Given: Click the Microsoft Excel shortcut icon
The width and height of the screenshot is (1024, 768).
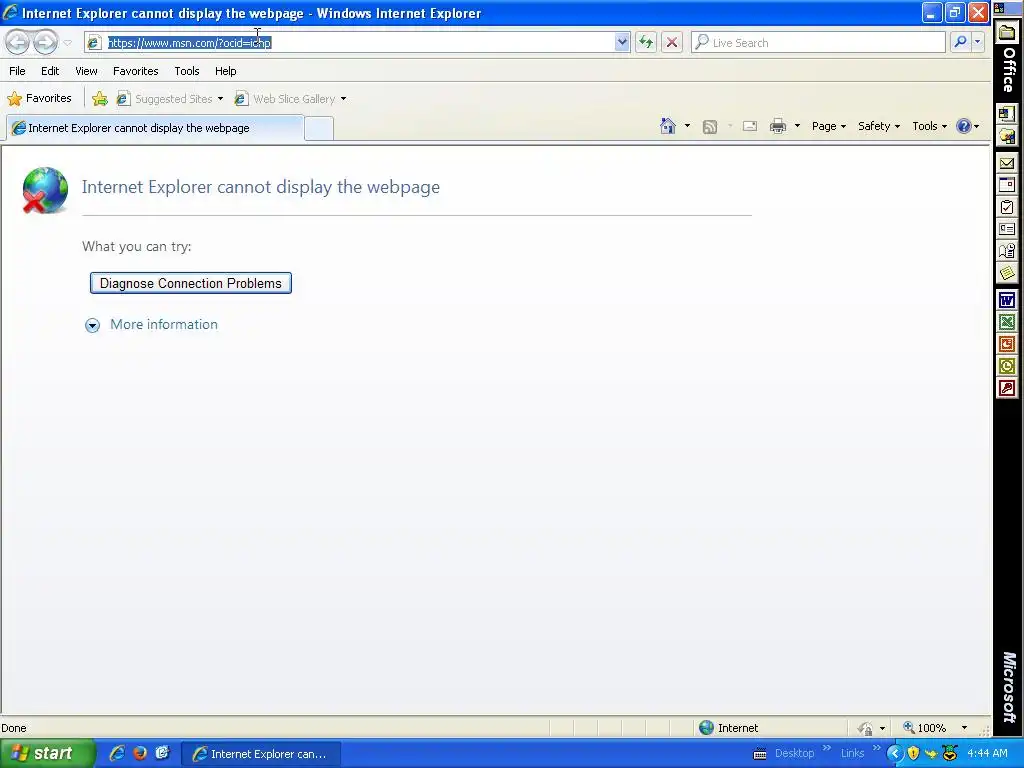Looking at the screenshot, I should (1006, 322).
